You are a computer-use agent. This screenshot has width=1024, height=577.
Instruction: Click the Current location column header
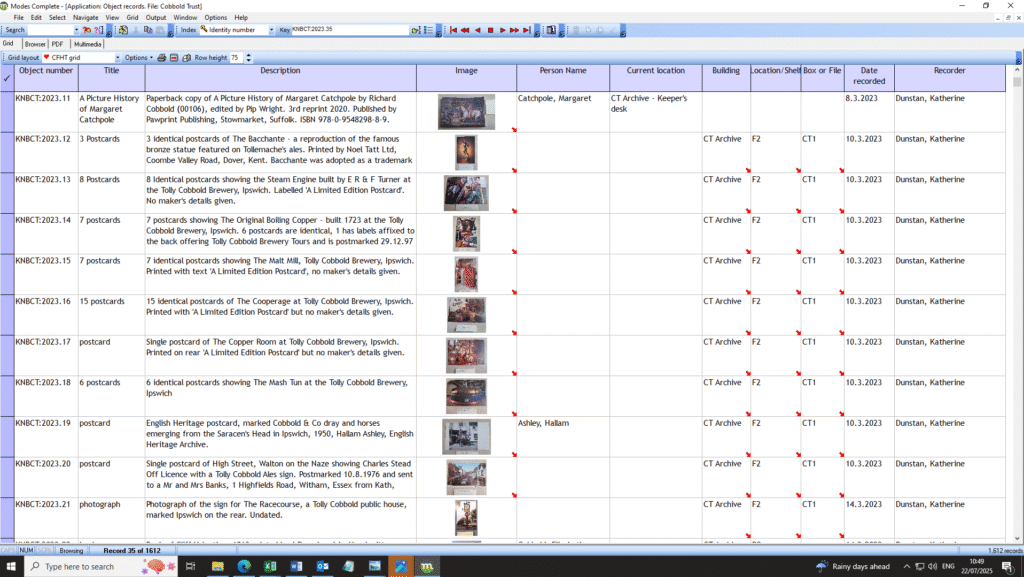(x=656, y=78)
